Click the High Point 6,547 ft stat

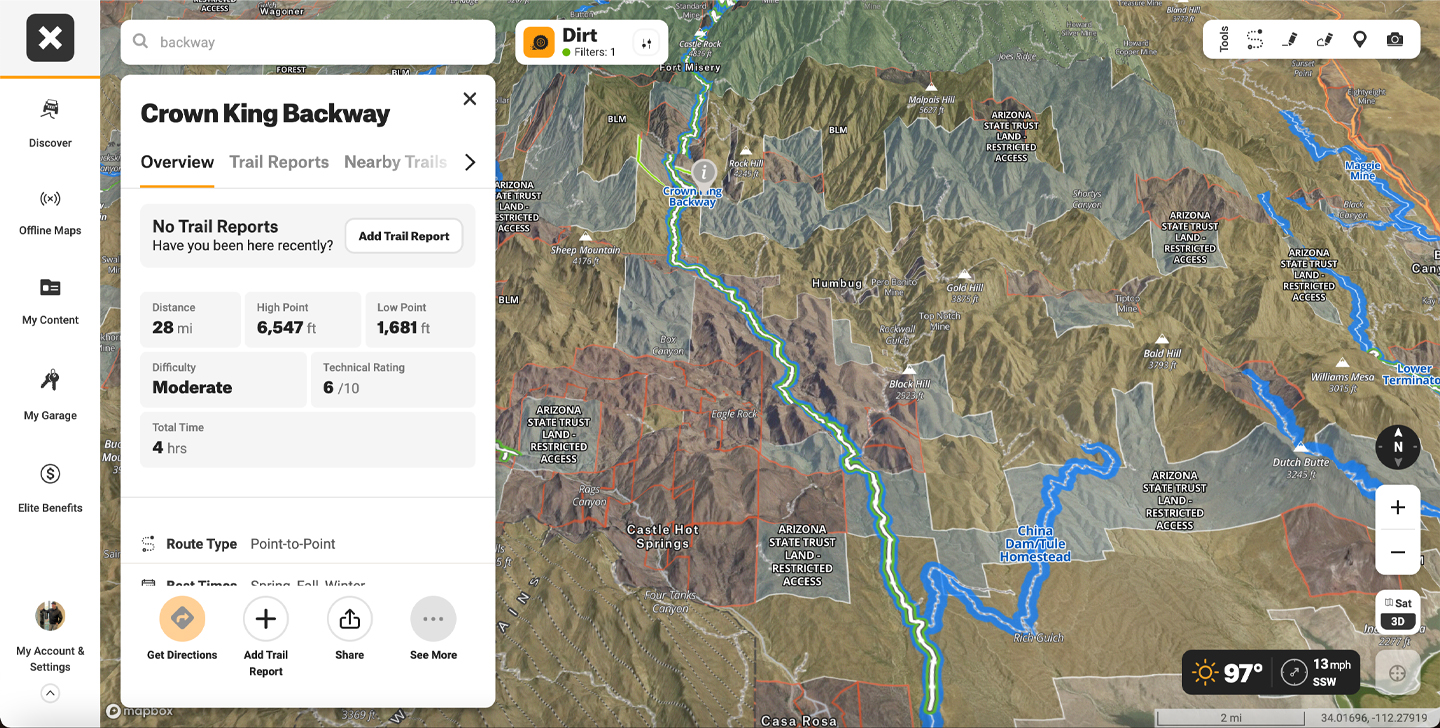tap(303, 319)
